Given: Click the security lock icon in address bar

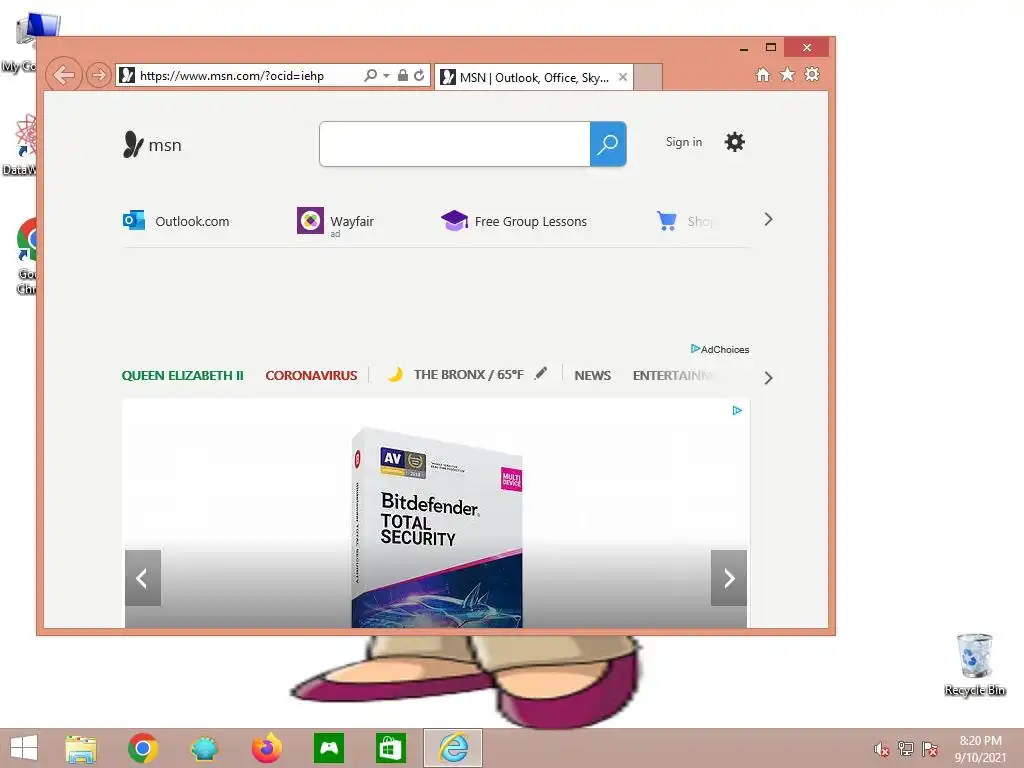Looking at the screenshot, I should [403, 75].
